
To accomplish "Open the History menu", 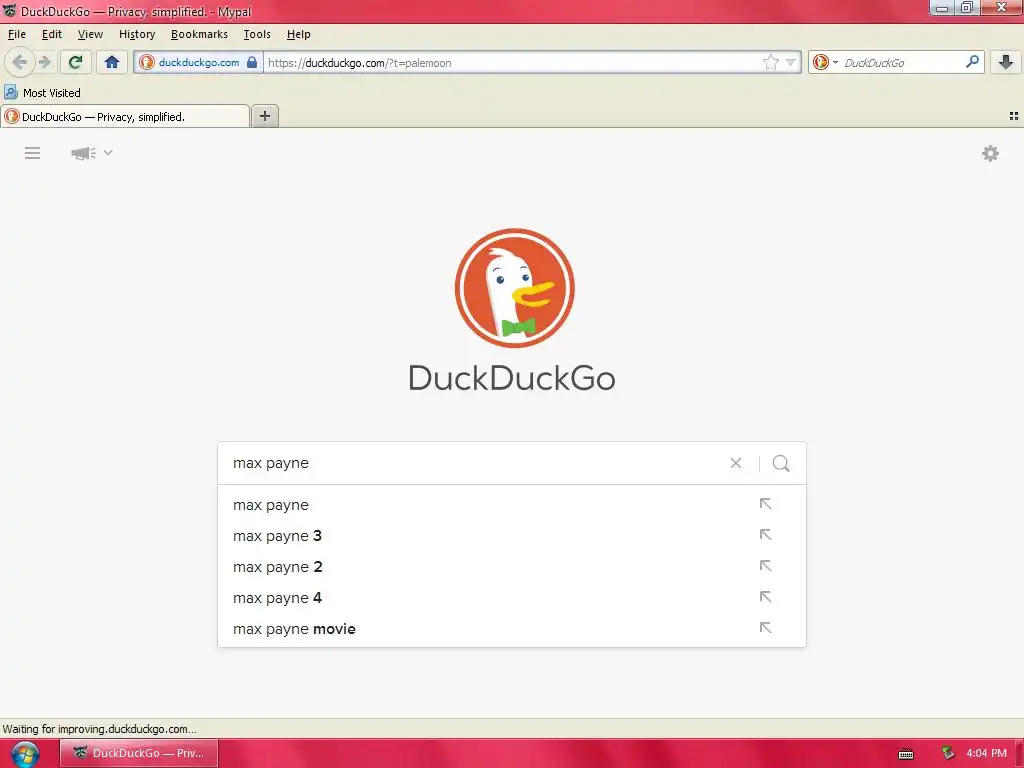I will click(x=137, y=34).
